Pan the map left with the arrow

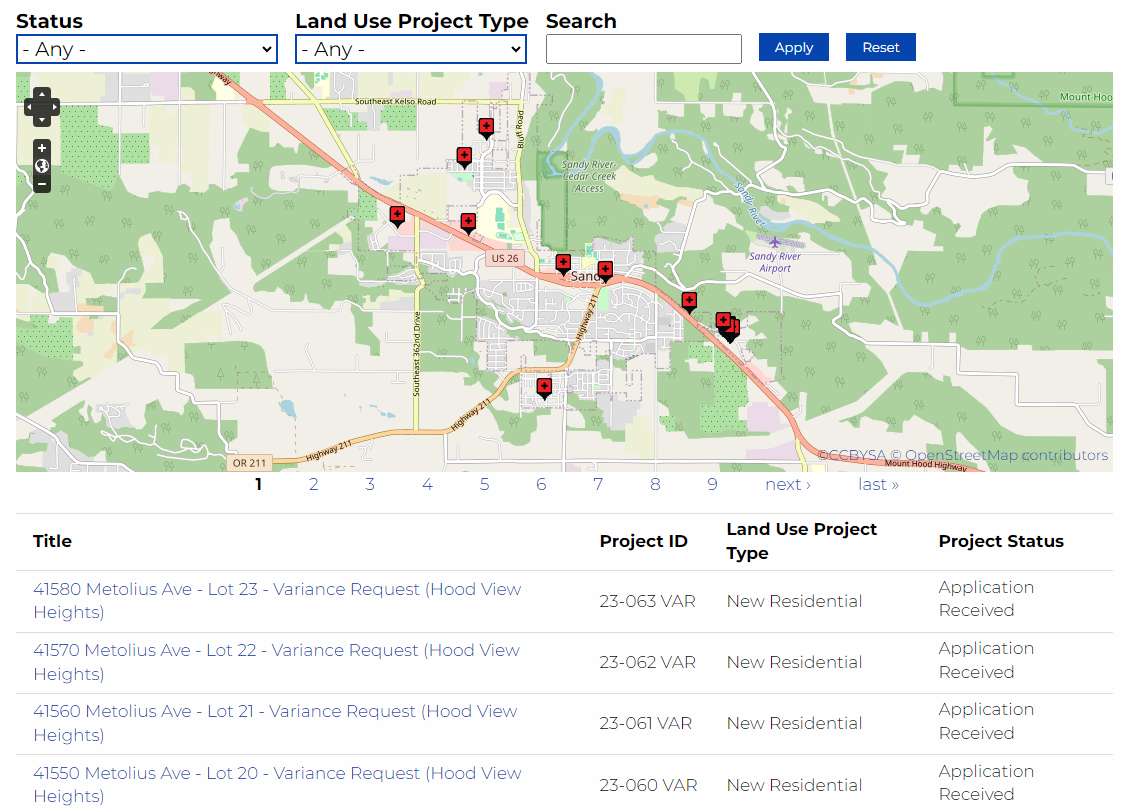(x=29, y=106)
